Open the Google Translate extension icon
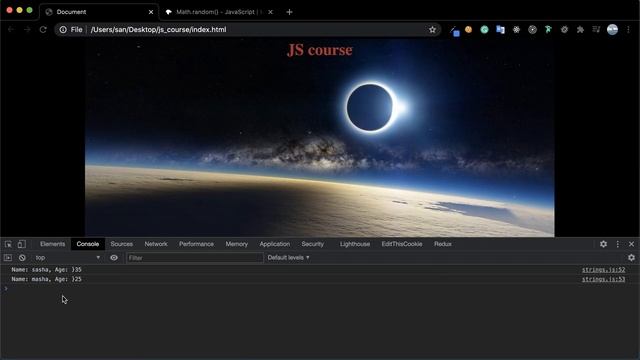The image size is (640, 360). [x=500, y=29]
